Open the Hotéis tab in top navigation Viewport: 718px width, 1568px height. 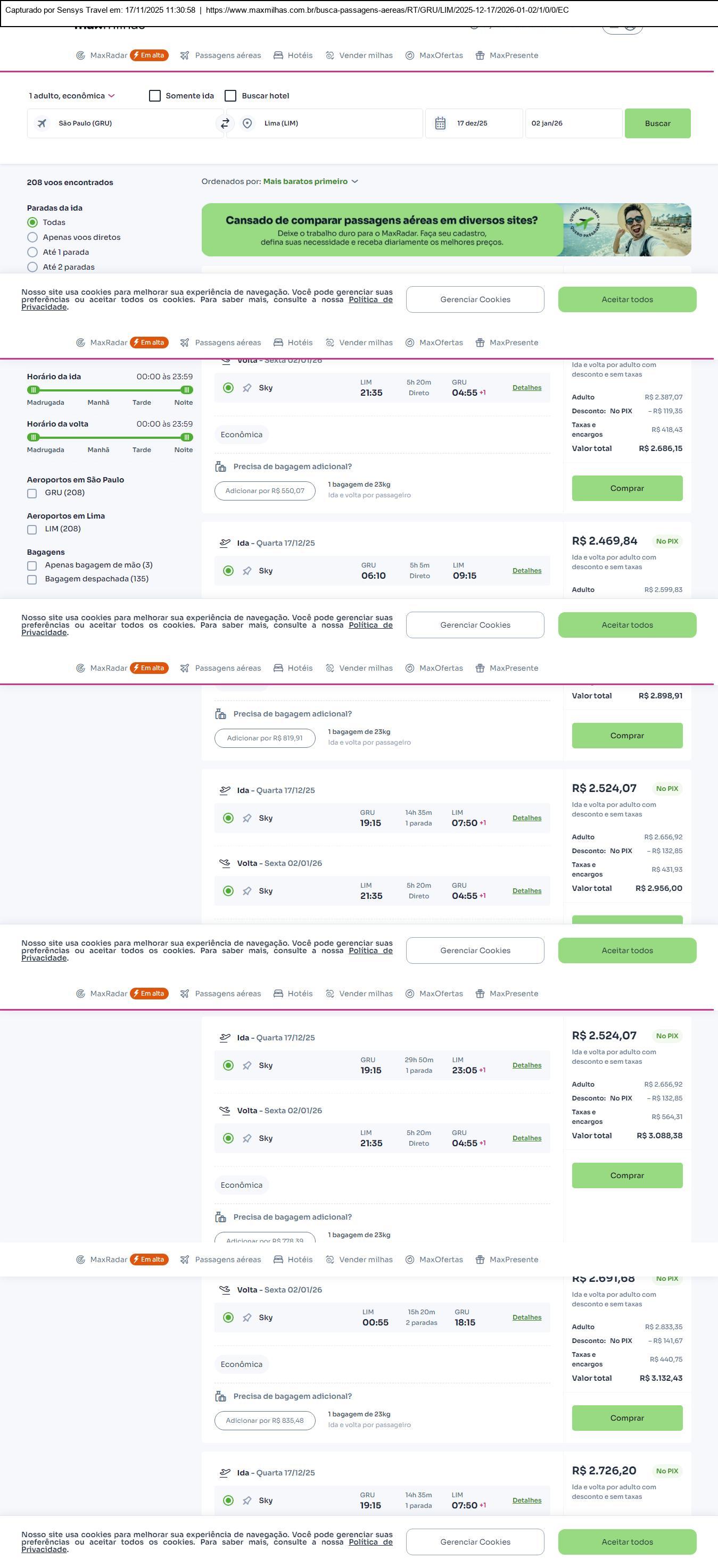[x=293, y=55]
